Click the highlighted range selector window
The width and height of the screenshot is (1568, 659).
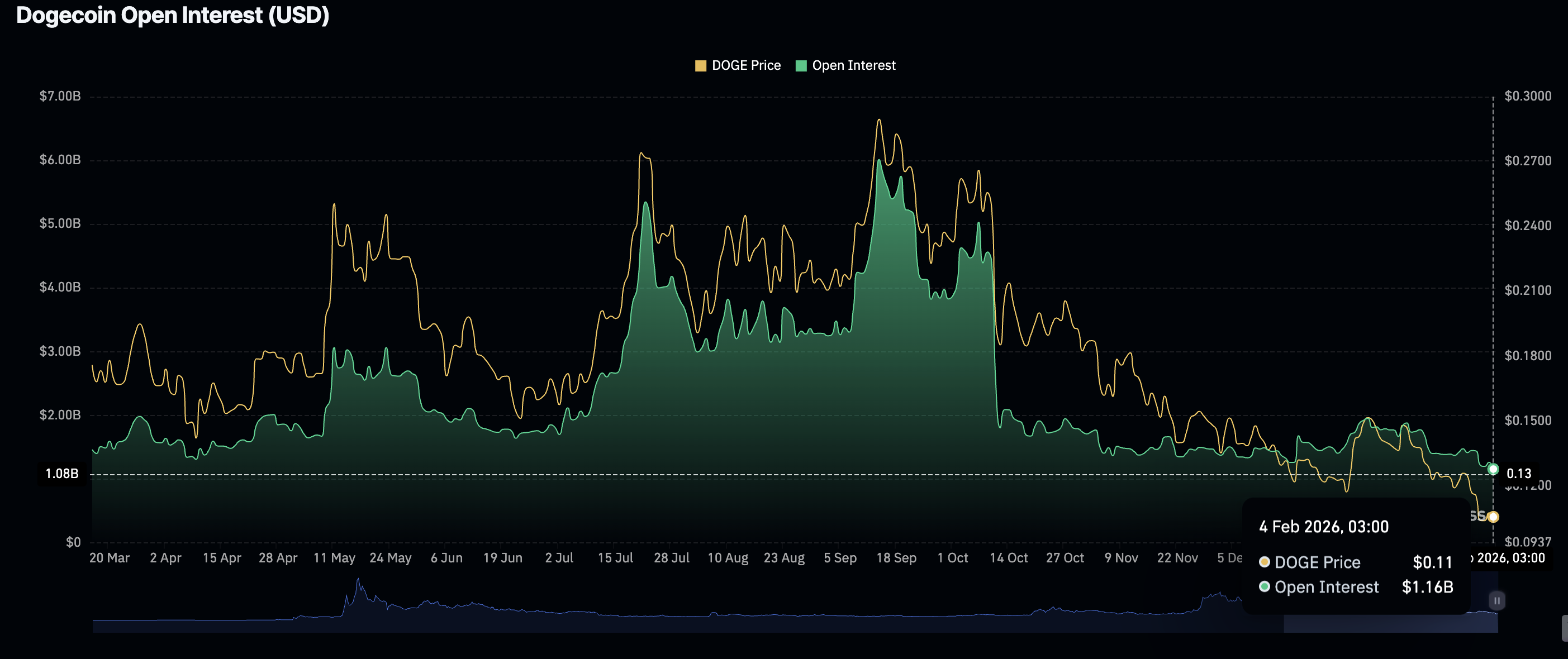coord(1390,623)
